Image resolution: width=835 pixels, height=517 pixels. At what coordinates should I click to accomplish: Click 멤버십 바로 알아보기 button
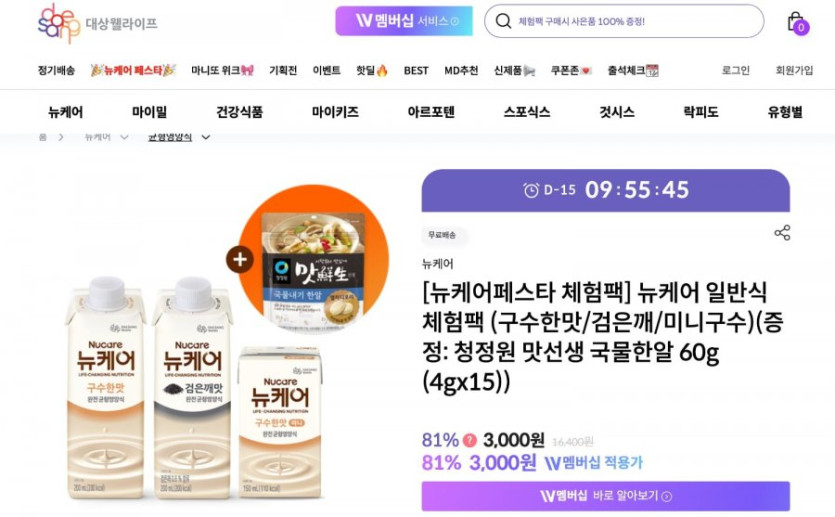605,496
